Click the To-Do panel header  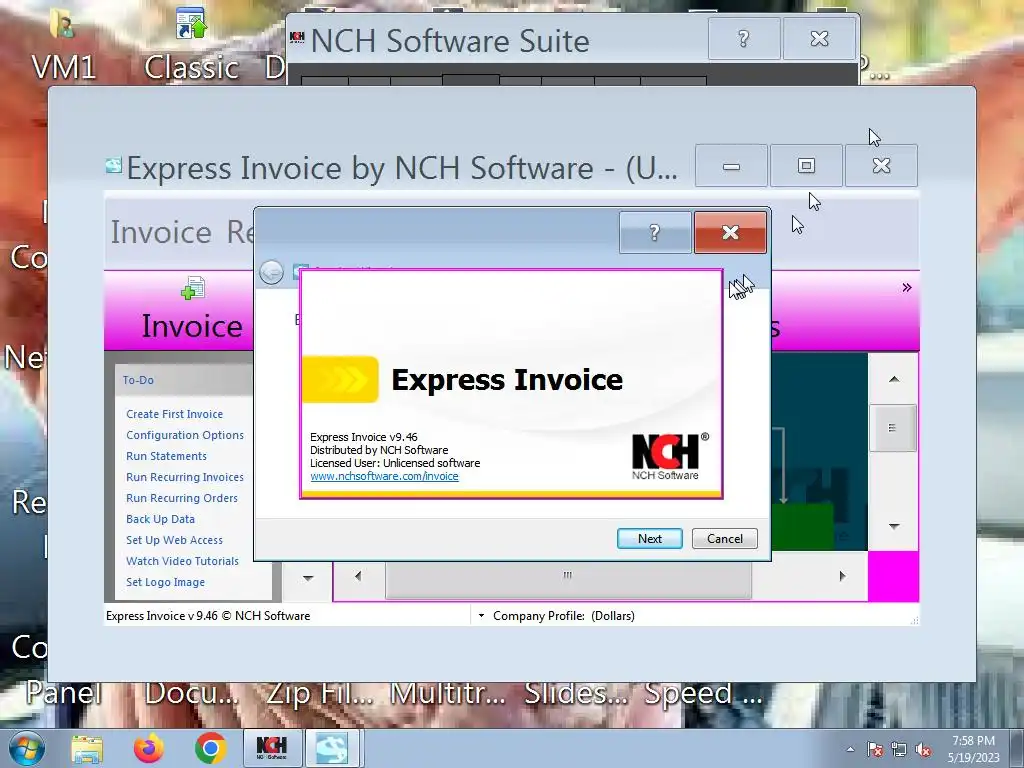(184, 380)
